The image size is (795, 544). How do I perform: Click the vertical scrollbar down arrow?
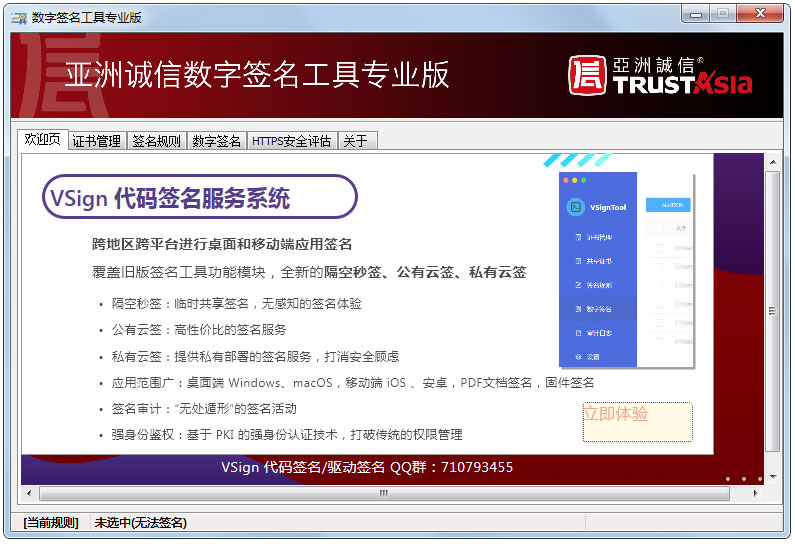coord(773,477)
